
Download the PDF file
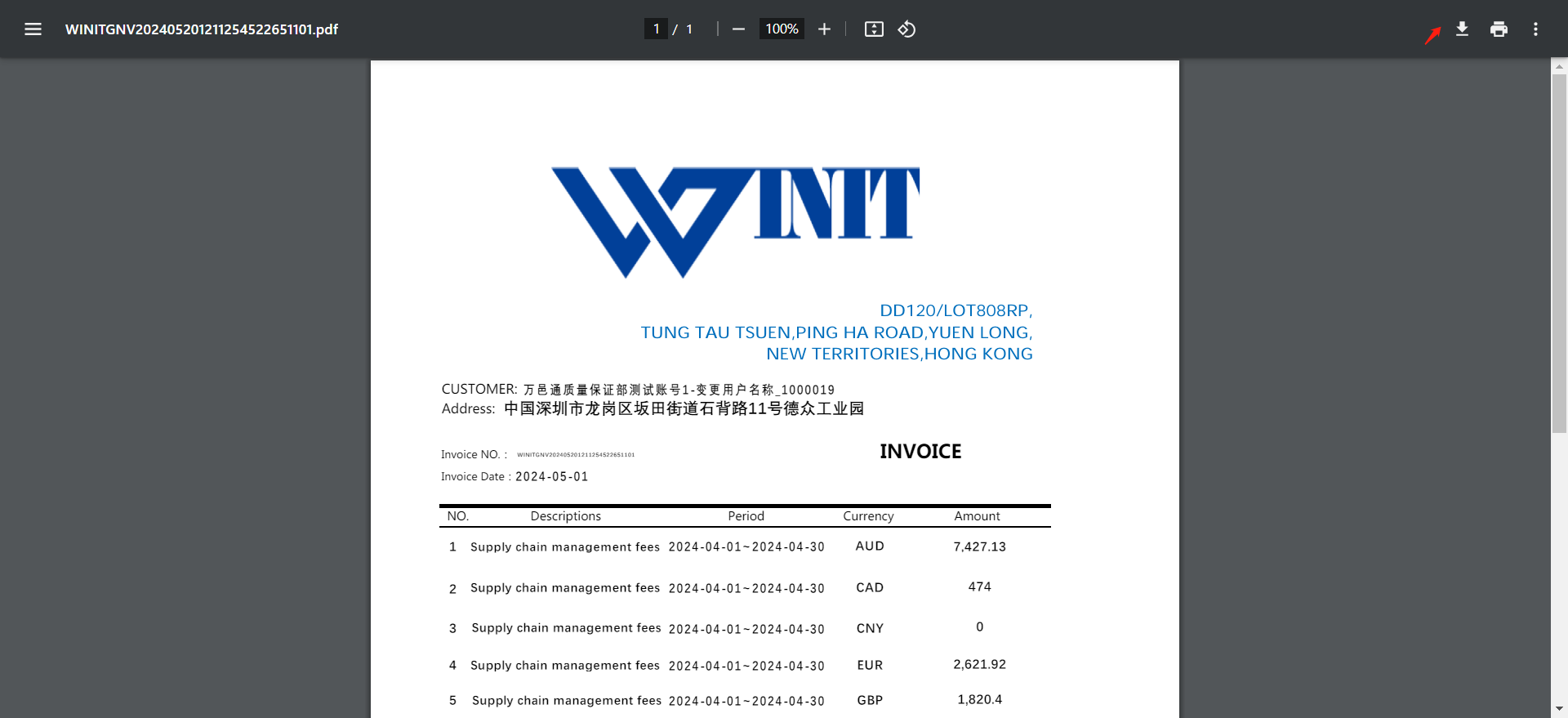(x=1462, y=29)
